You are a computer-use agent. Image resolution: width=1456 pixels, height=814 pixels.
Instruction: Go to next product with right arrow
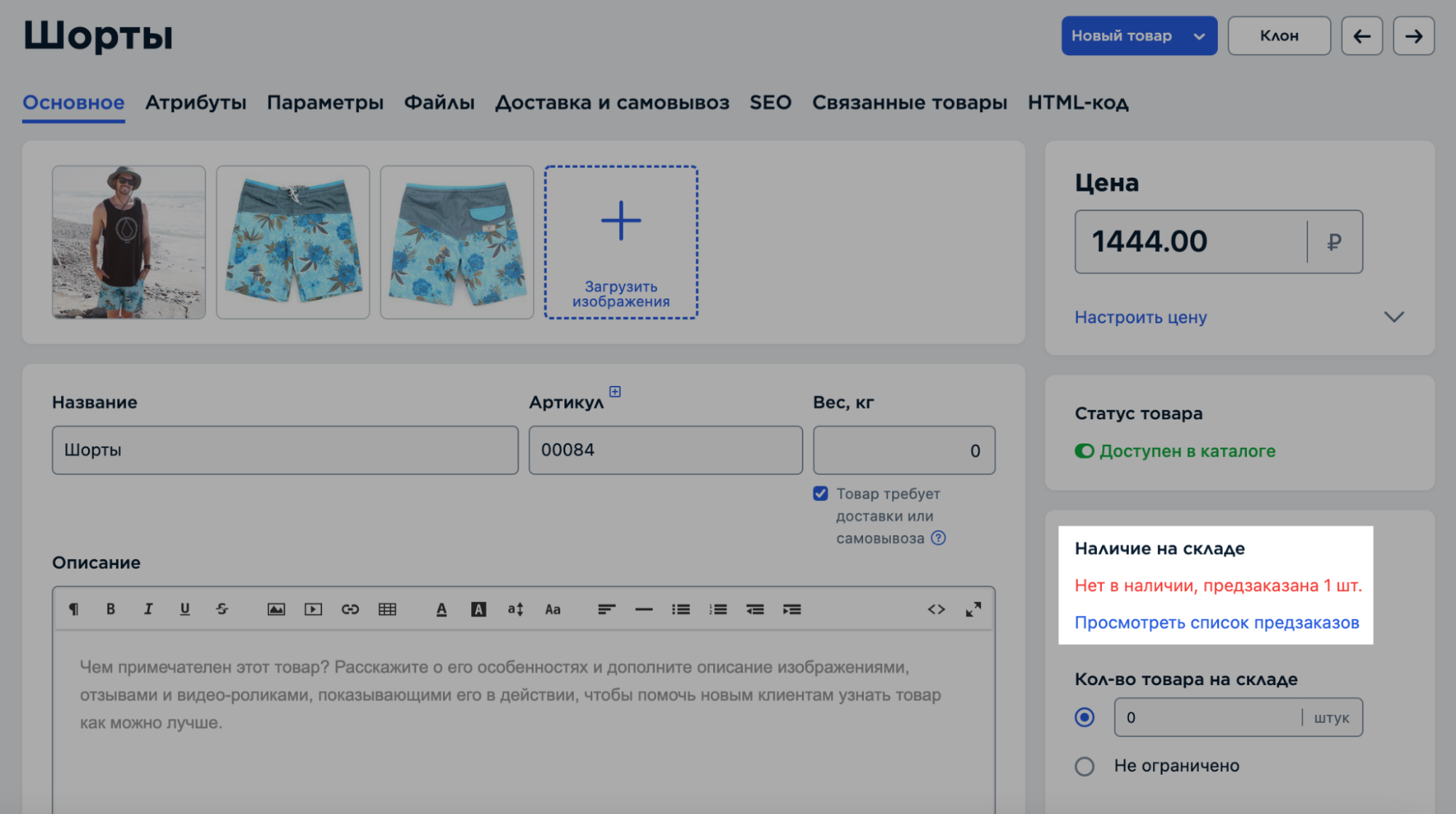tap(1414, 36)
